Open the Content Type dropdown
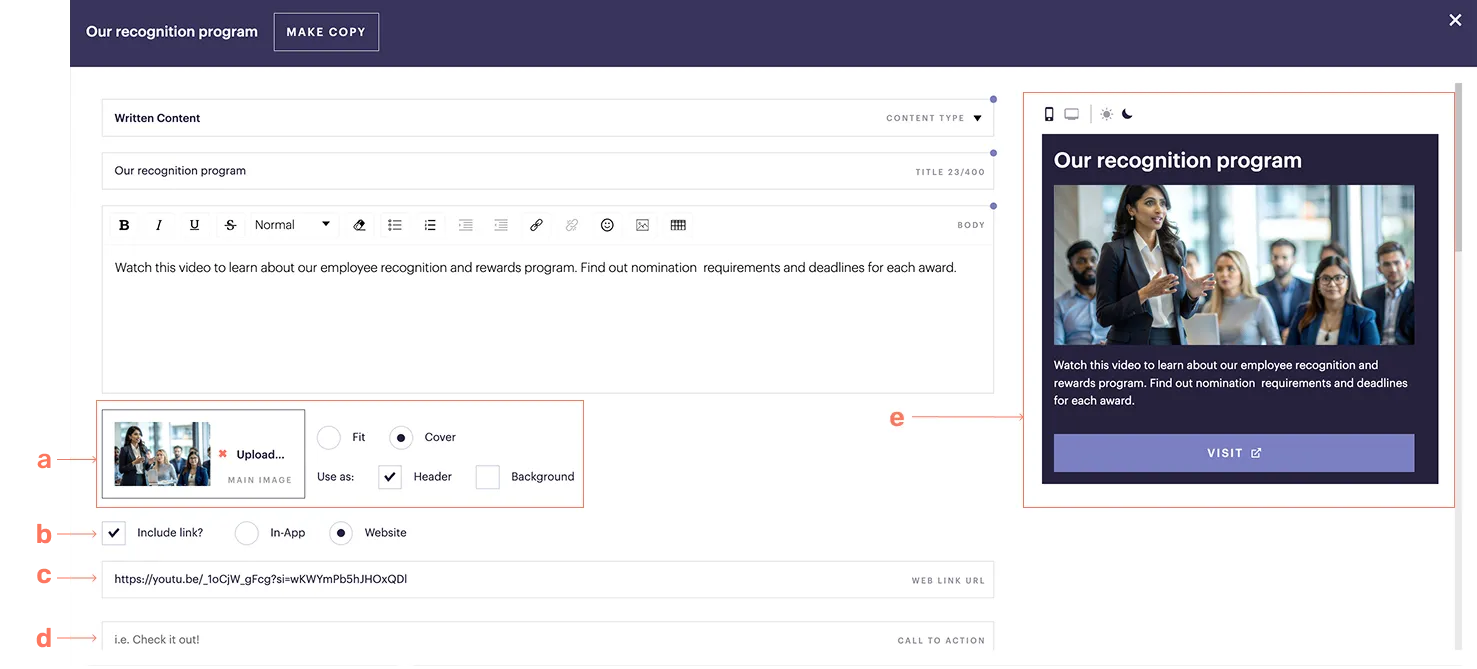 (x=548, y=118)
